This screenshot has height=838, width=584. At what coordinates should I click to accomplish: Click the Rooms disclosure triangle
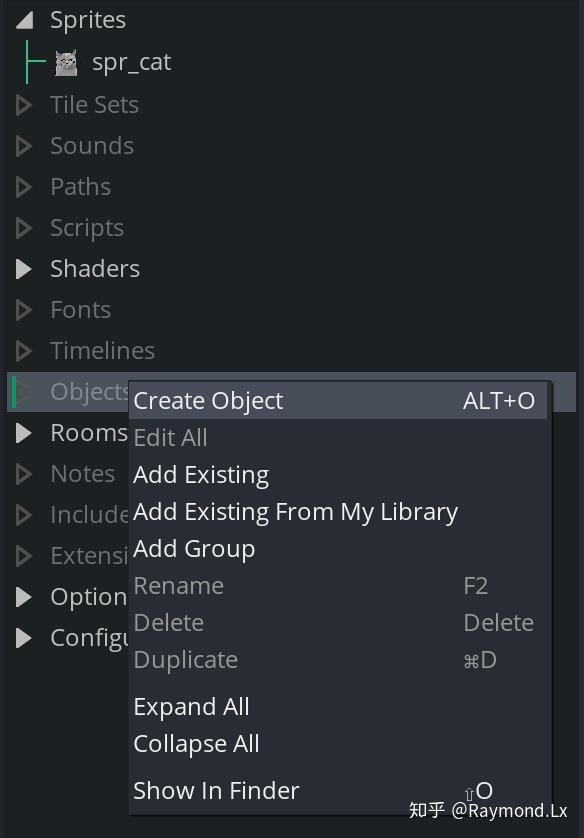pyautogui.click(x=22, y=432)
